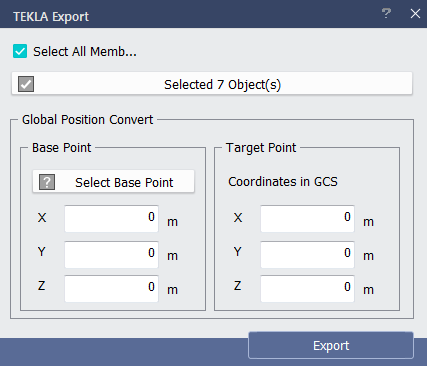Click the Base Point group label

[61, 147]
